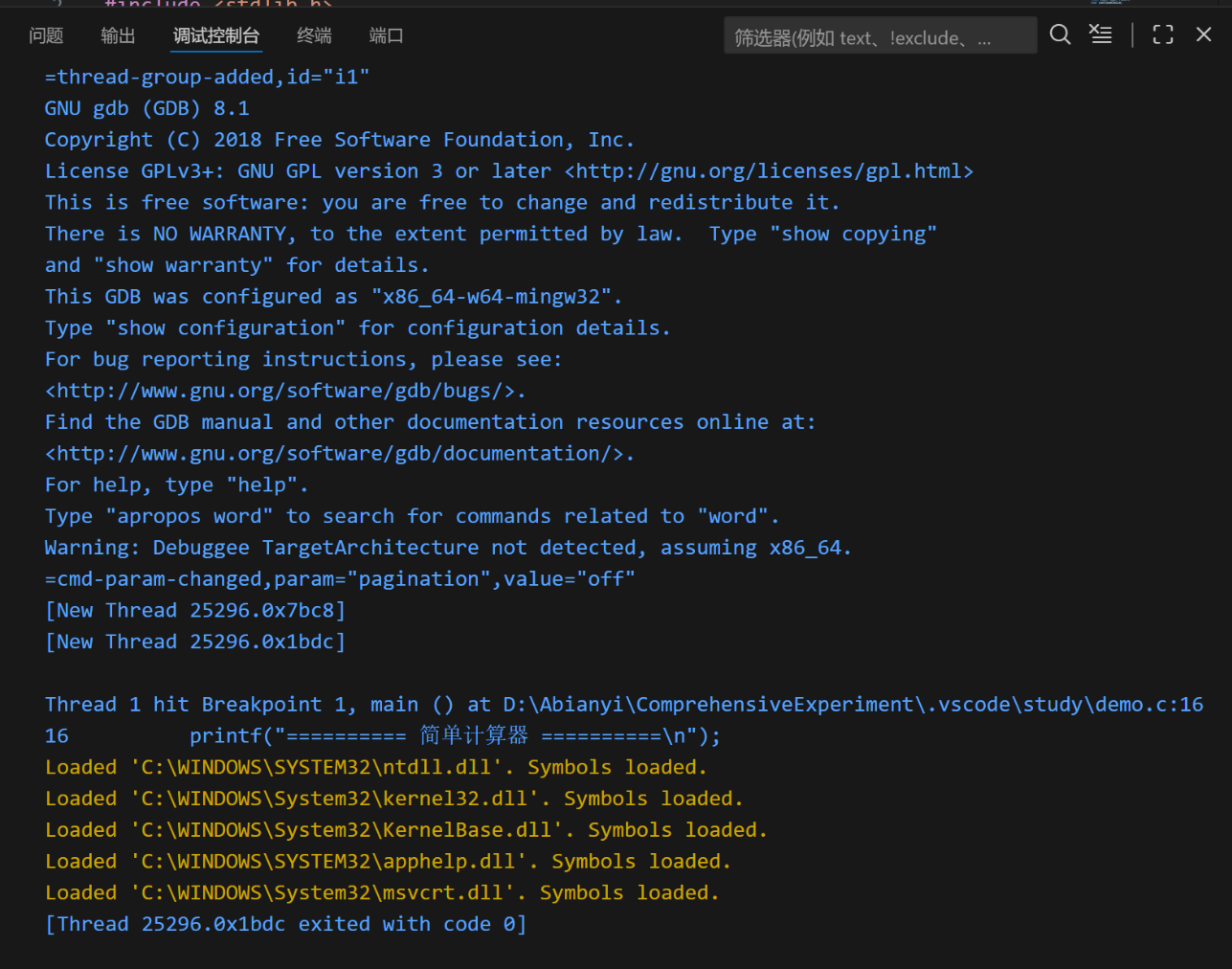This screenshot has height=969, width=1232.
Task: Close the panel with X icon
Action: pyautogui.click(x=1204, y=34)
